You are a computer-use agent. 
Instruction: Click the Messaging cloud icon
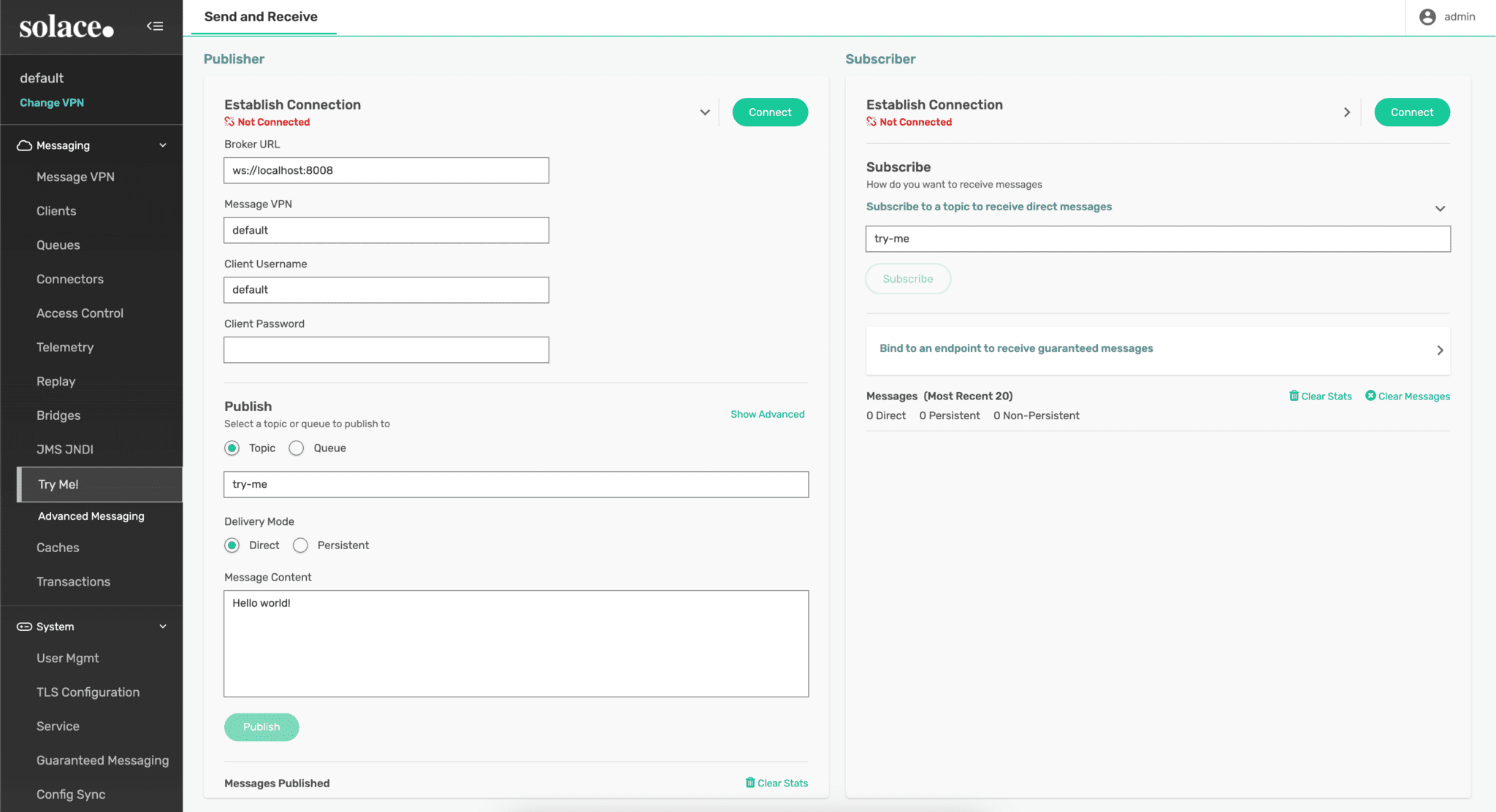[x=23, y=145]
